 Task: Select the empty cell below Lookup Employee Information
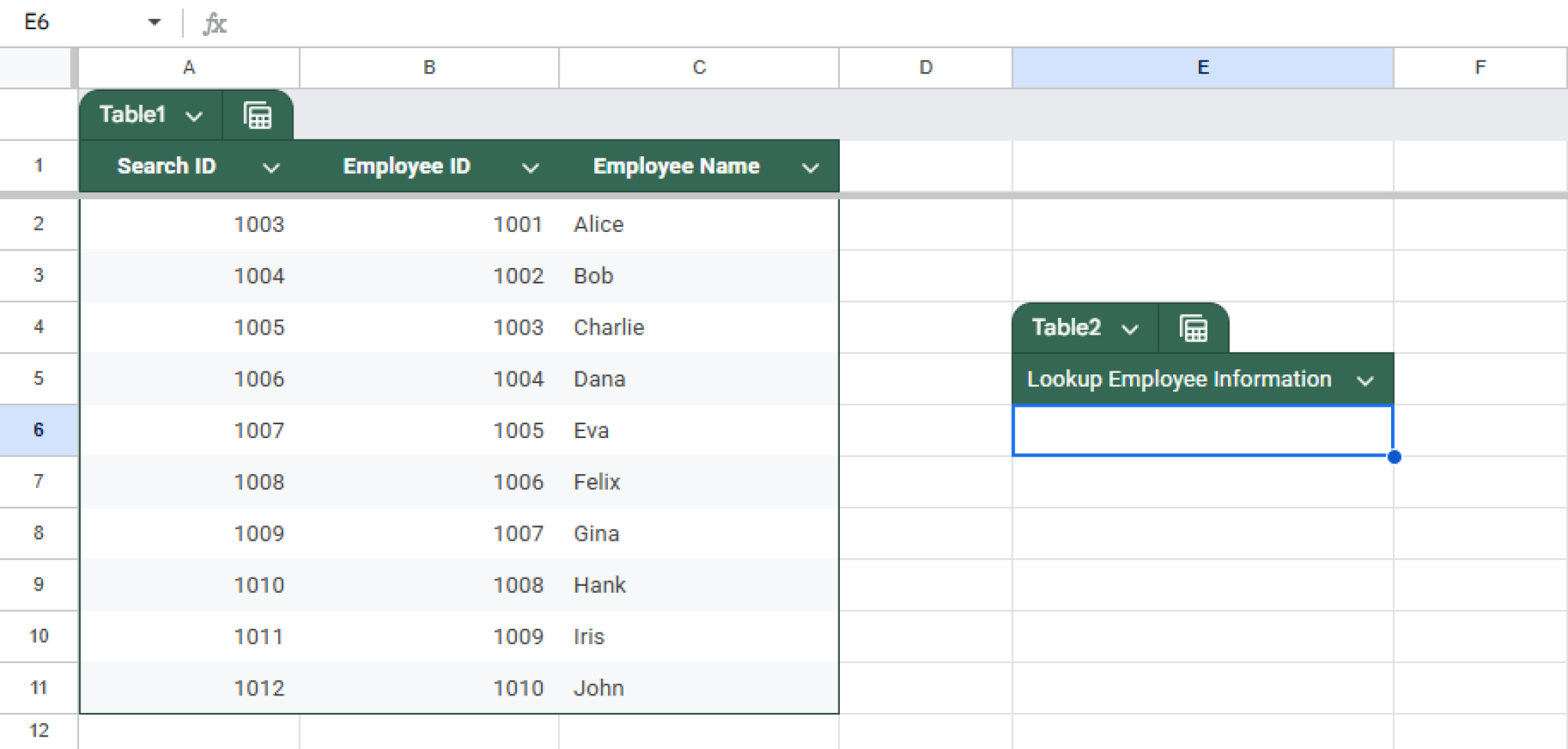tap(1204, 430)
